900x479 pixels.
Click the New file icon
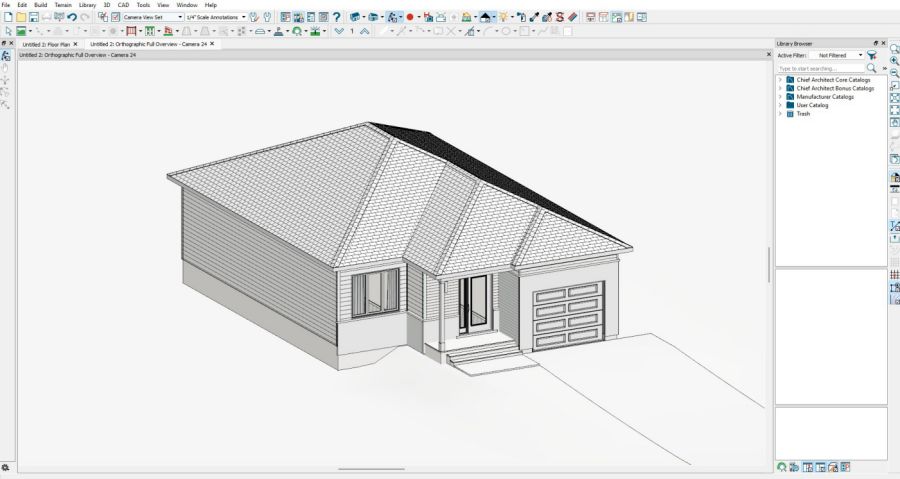tap(8, 17)
